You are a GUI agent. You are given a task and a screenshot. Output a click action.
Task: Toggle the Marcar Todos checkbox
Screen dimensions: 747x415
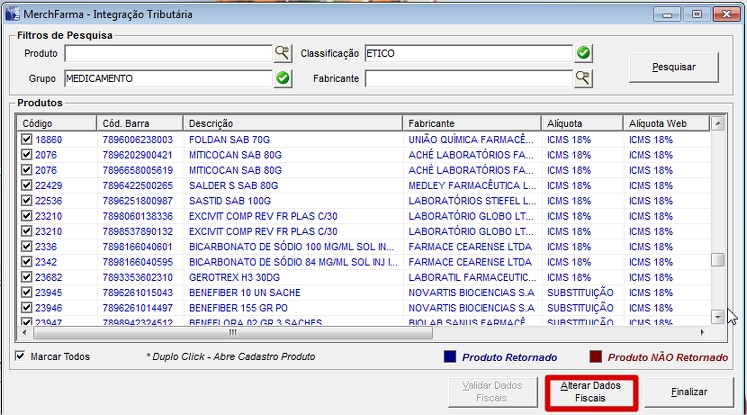[x=22, y=357]
